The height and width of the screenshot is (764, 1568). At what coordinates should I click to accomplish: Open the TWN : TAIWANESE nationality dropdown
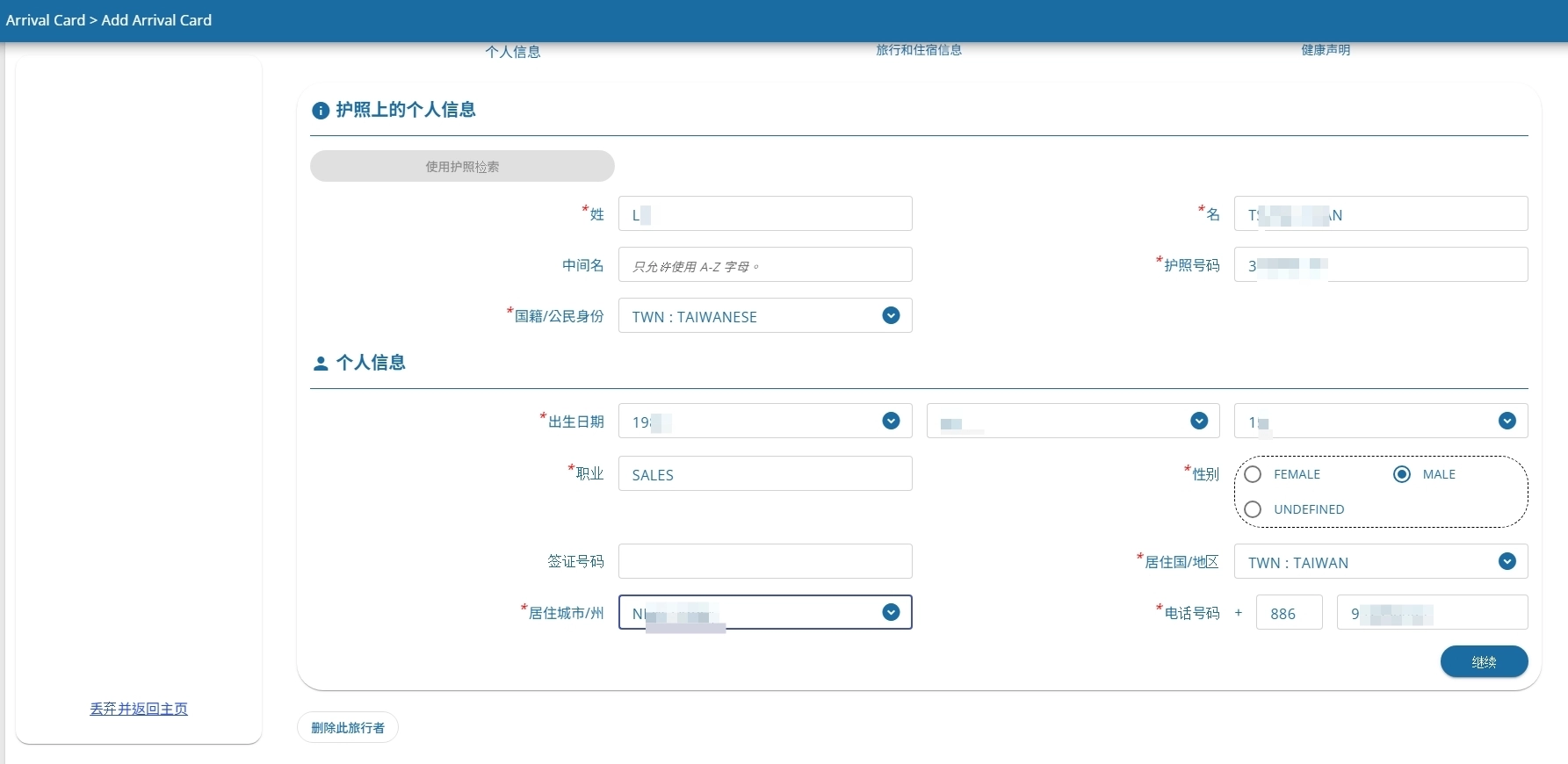(755, 316)
